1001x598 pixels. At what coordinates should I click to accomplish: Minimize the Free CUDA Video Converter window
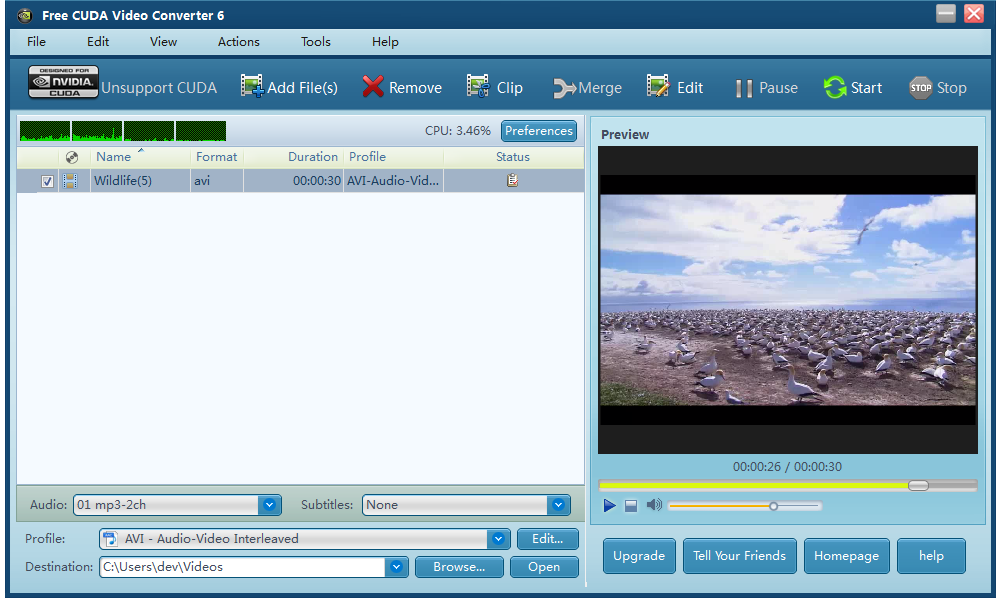coord(945,13)
